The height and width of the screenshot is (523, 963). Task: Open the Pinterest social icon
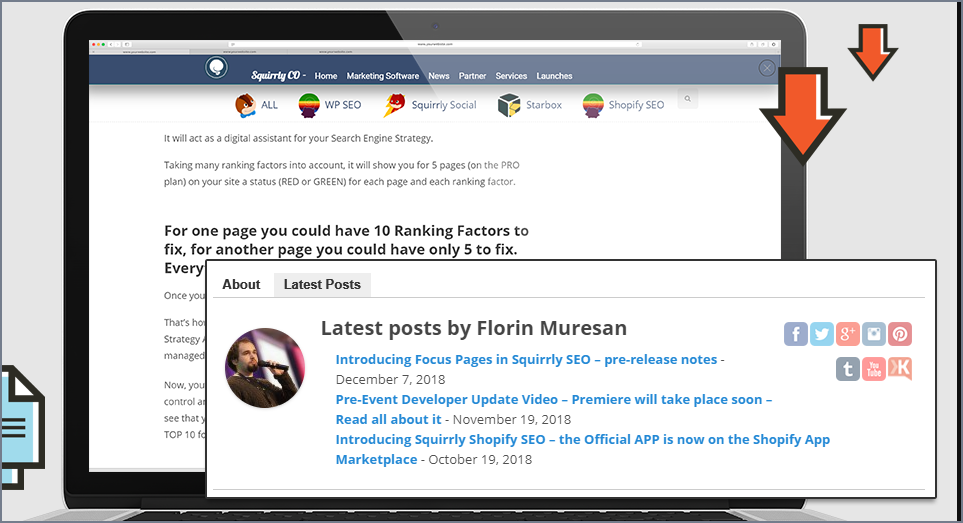point(900,334)
